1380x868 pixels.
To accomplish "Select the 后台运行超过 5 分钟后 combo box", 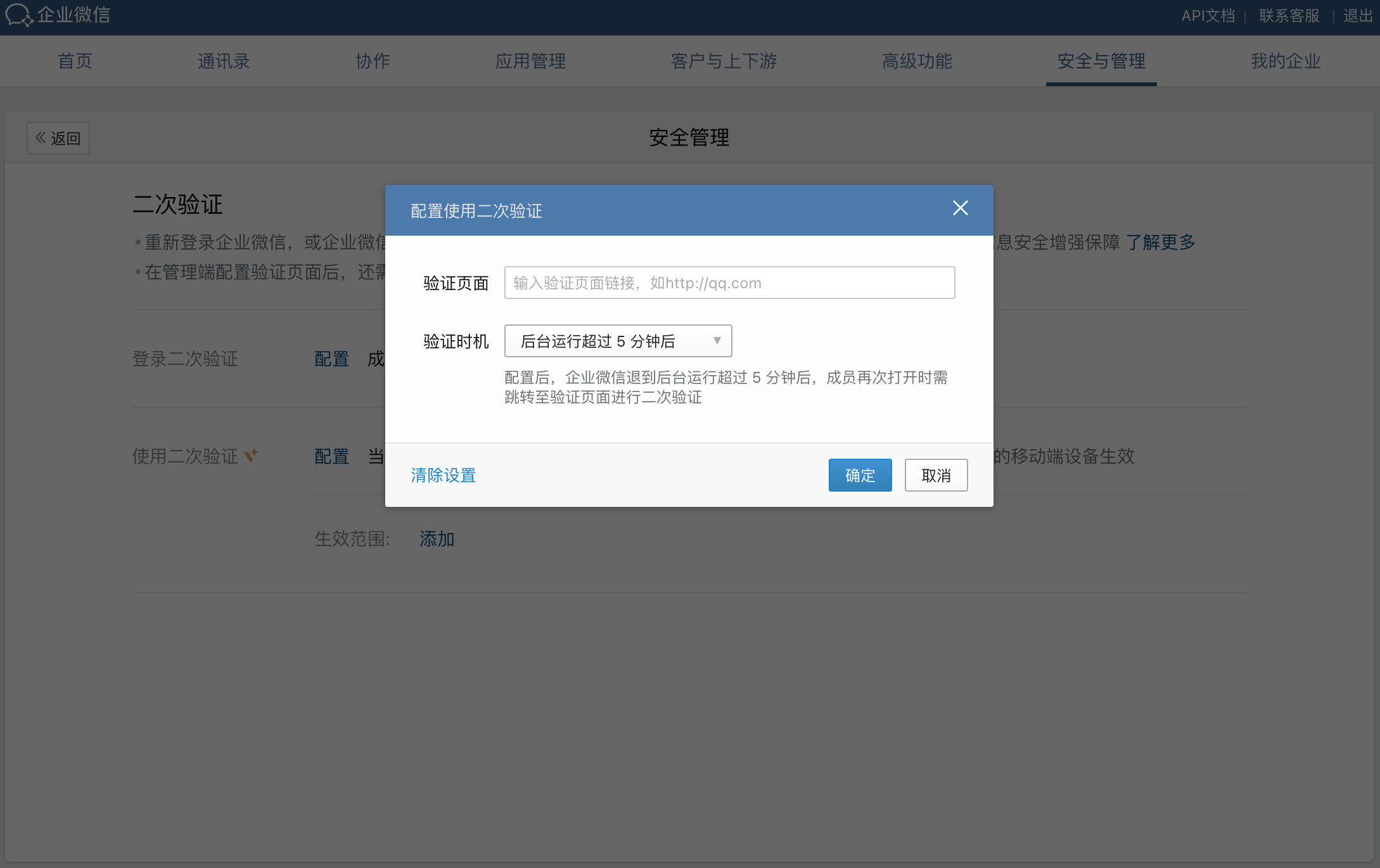I will [617, 341].
